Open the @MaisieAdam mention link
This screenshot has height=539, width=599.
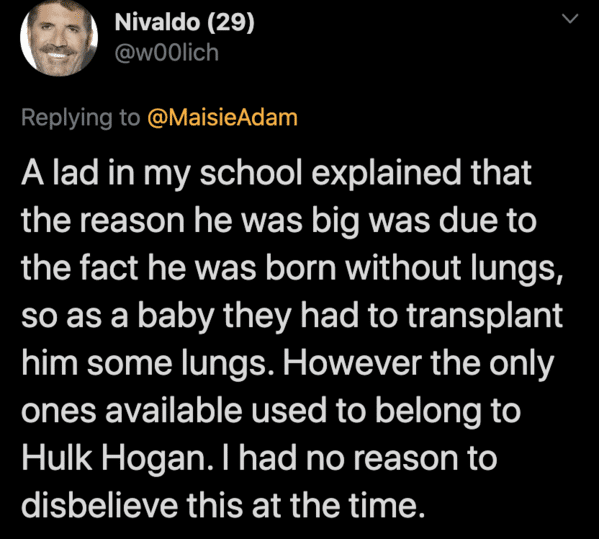pos(222,117)
